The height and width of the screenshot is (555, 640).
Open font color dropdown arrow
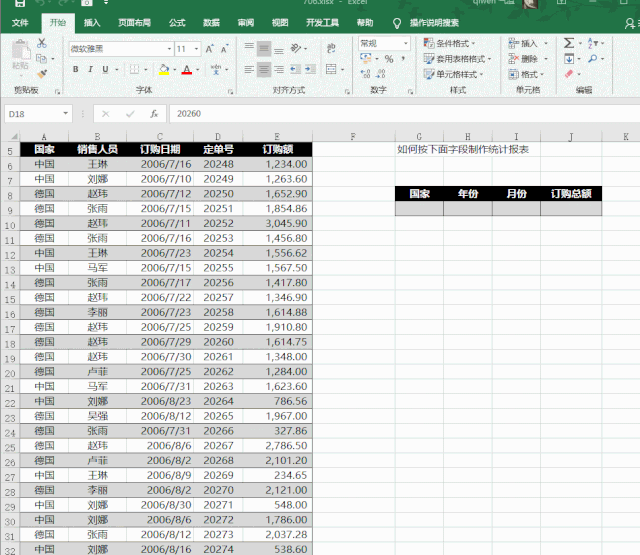pyautogui.click(x=198, y=69)
